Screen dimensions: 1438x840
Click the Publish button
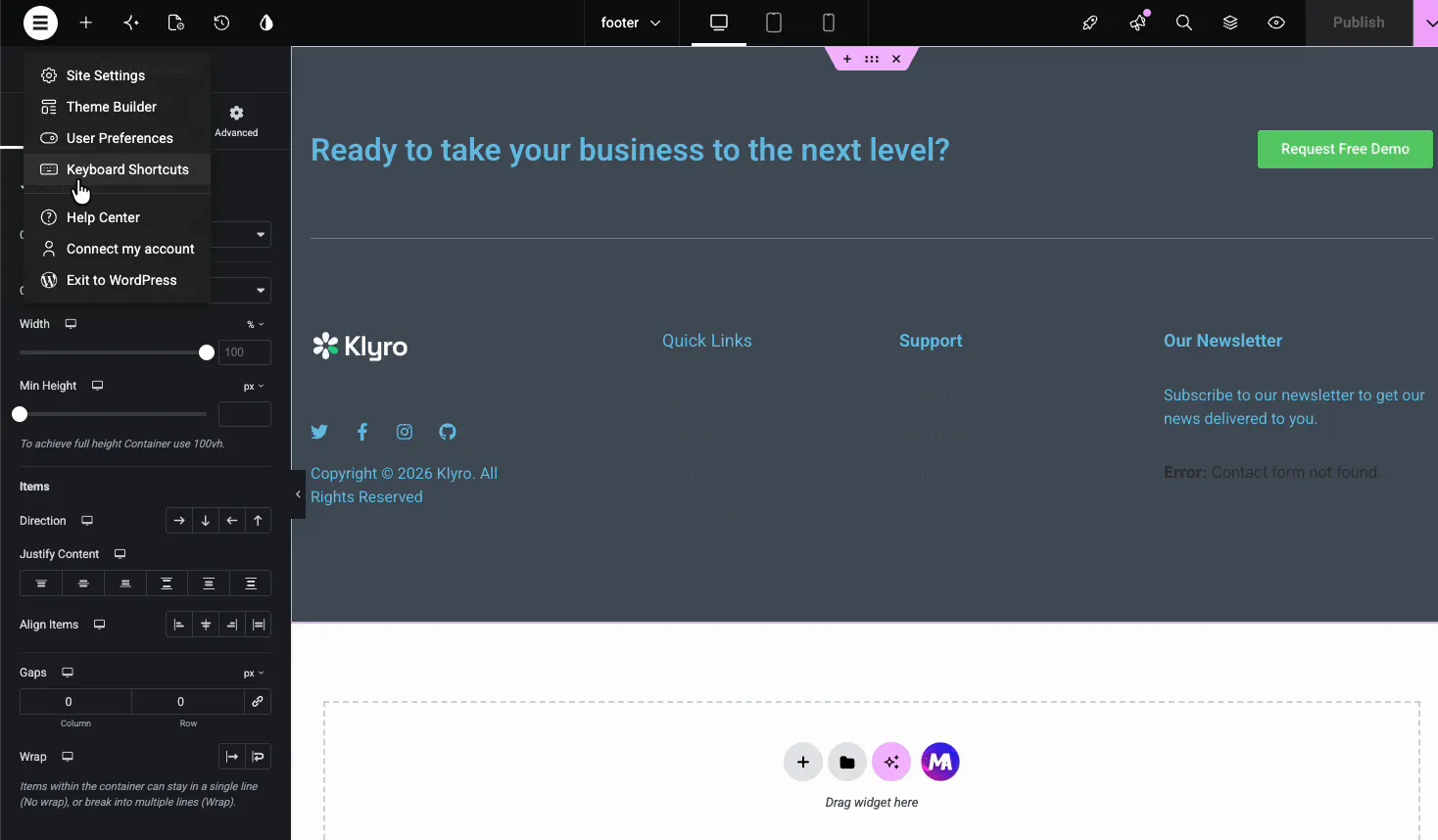coord(1359,23)
